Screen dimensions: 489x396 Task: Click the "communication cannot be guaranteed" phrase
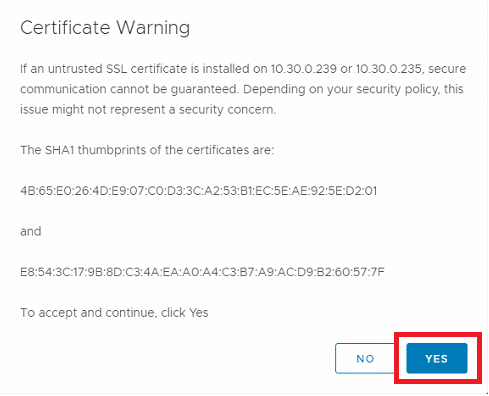(x=129, y=89)
